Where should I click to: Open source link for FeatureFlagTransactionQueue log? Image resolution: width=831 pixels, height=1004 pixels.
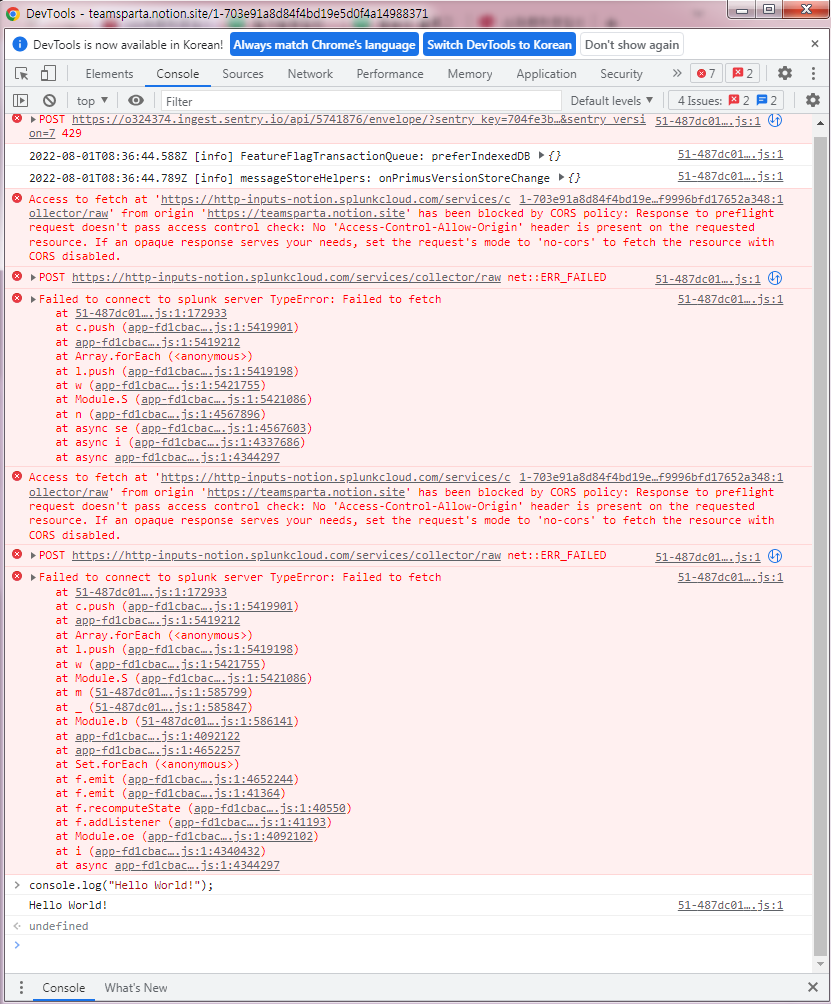tap(730, 154)
